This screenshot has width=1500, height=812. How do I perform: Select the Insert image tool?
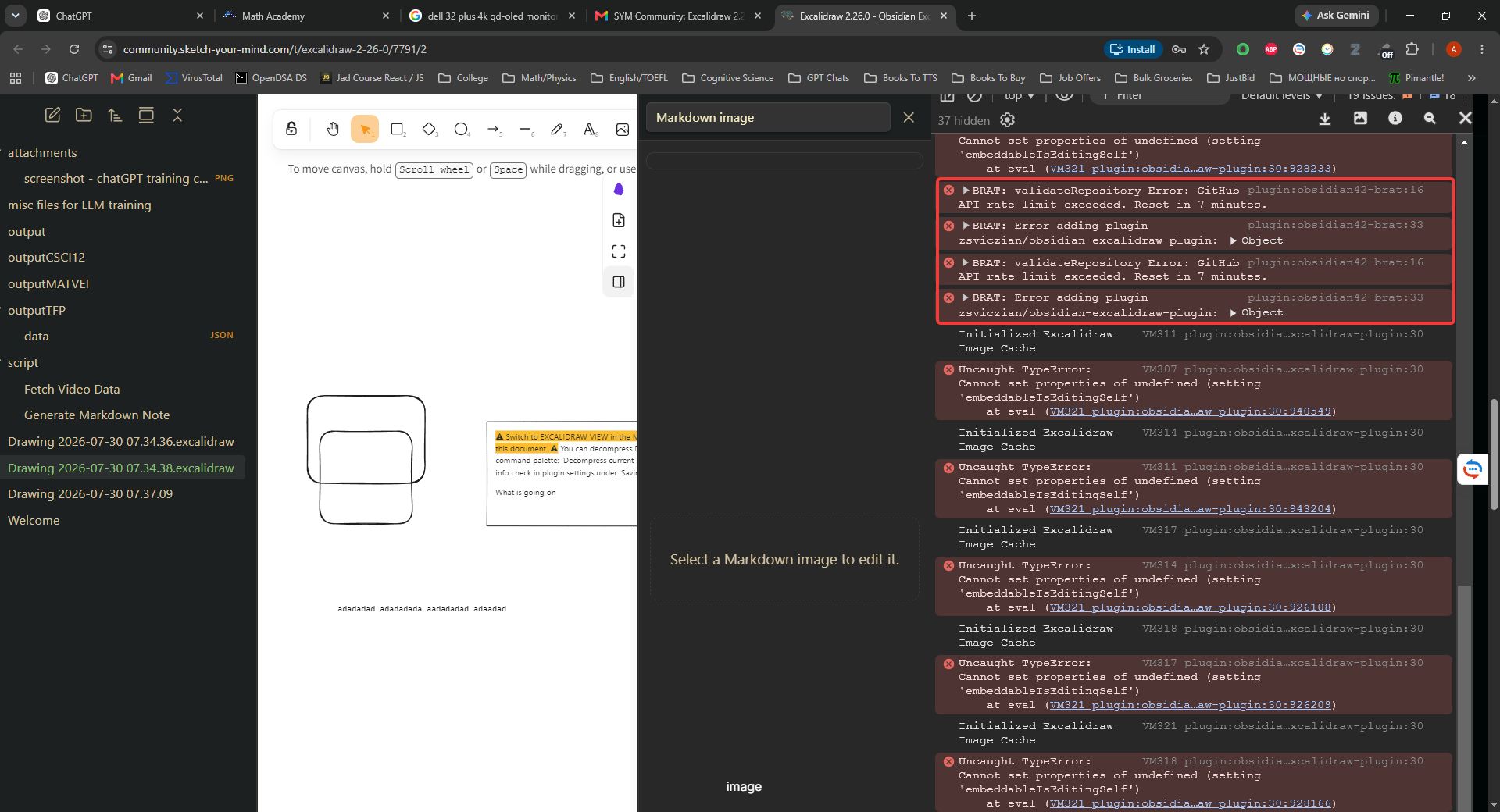click(x=622, y=129)
